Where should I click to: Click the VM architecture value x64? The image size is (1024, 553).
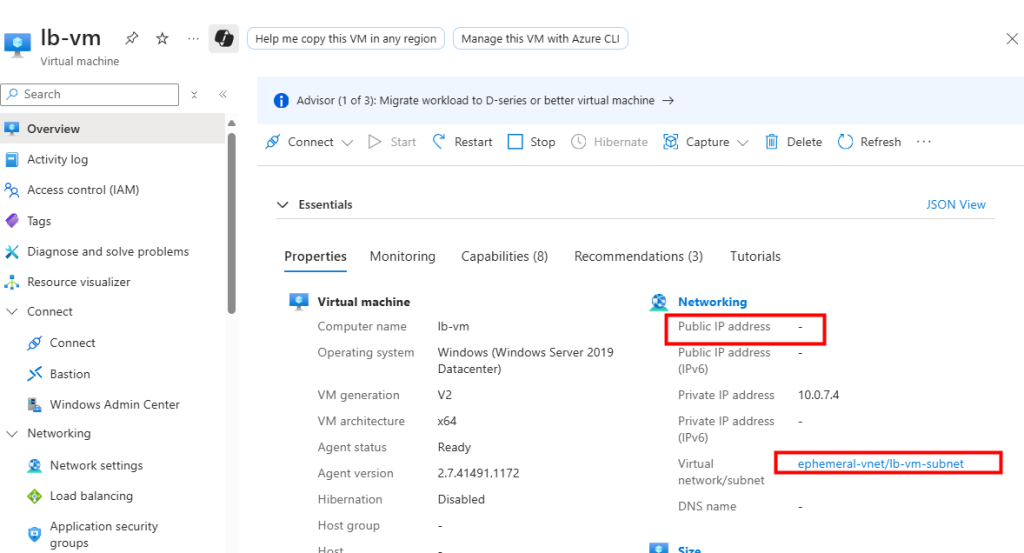[x=447, y=421]
